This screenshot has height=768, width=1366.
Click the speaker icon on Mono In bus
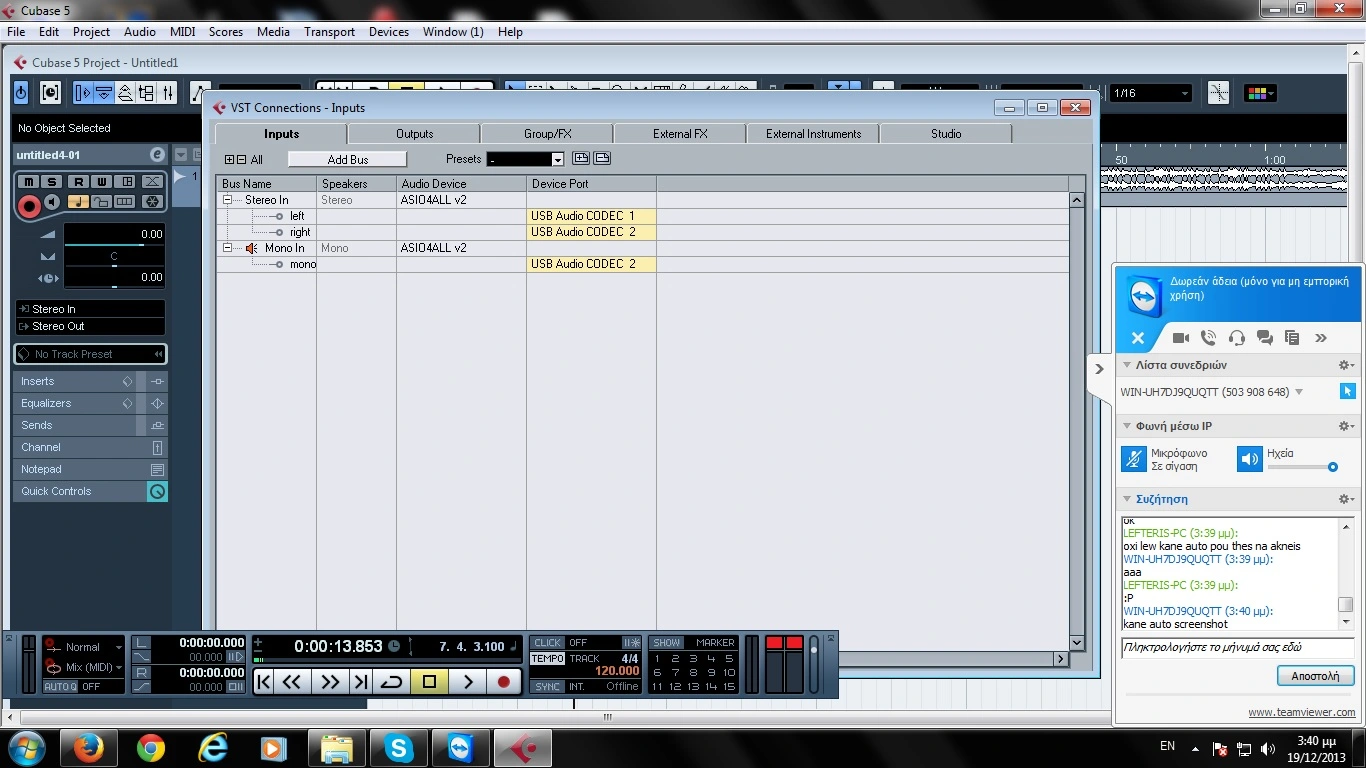coord(252,248)
